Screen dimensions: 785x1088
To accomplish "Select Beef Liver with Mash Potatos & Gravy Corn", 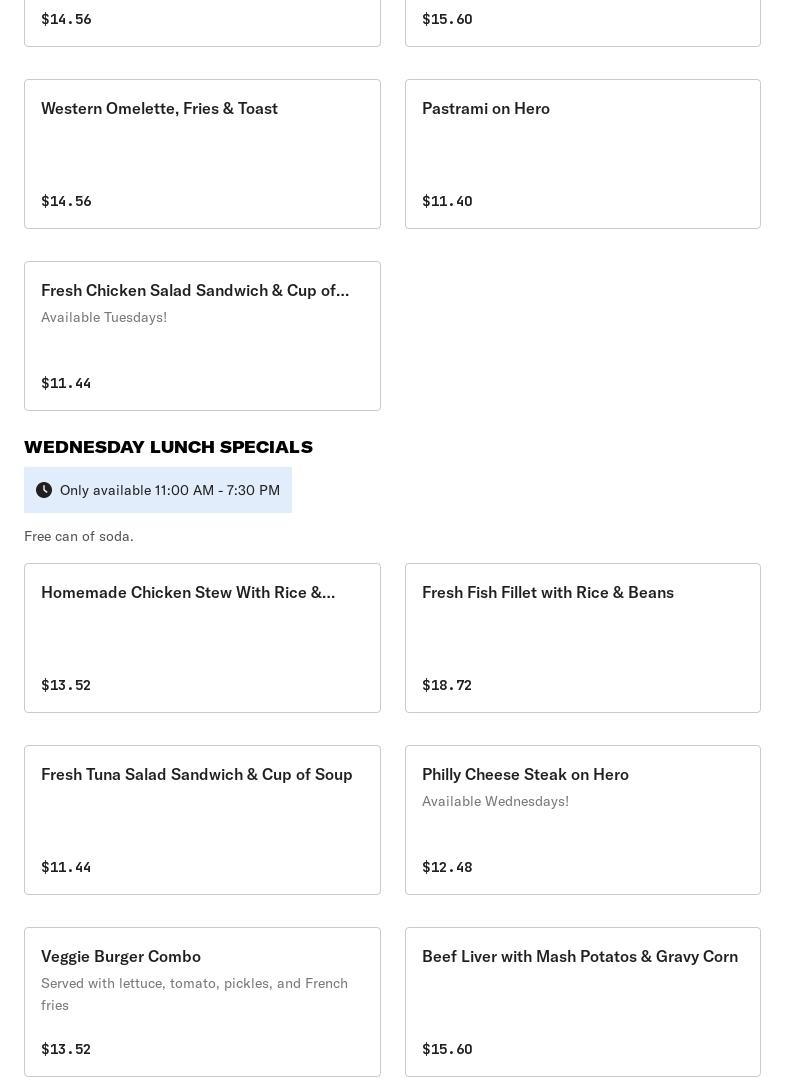I will coord(583,1001).
